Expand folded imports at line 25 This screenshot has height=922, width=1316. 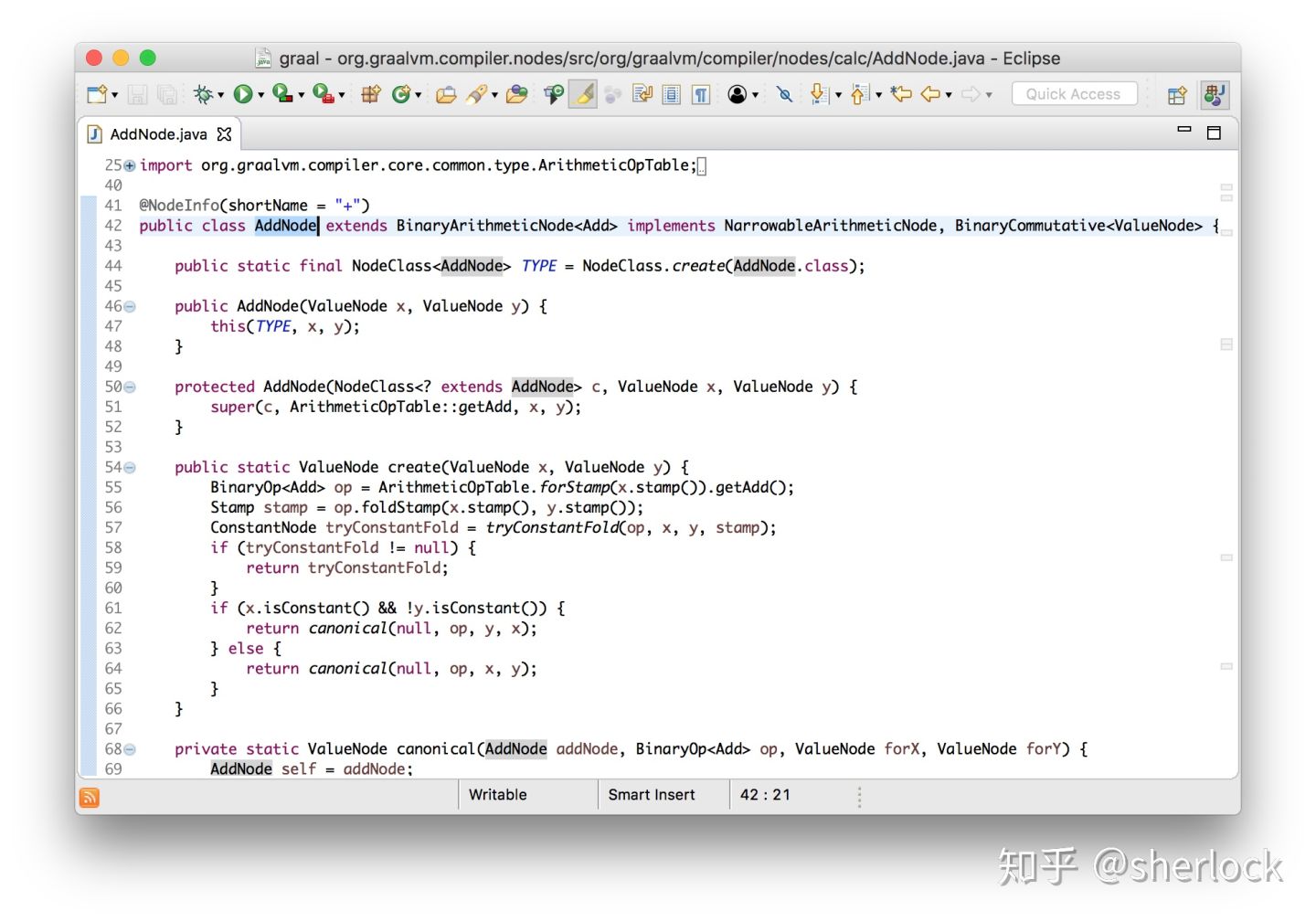click(130, 165)
